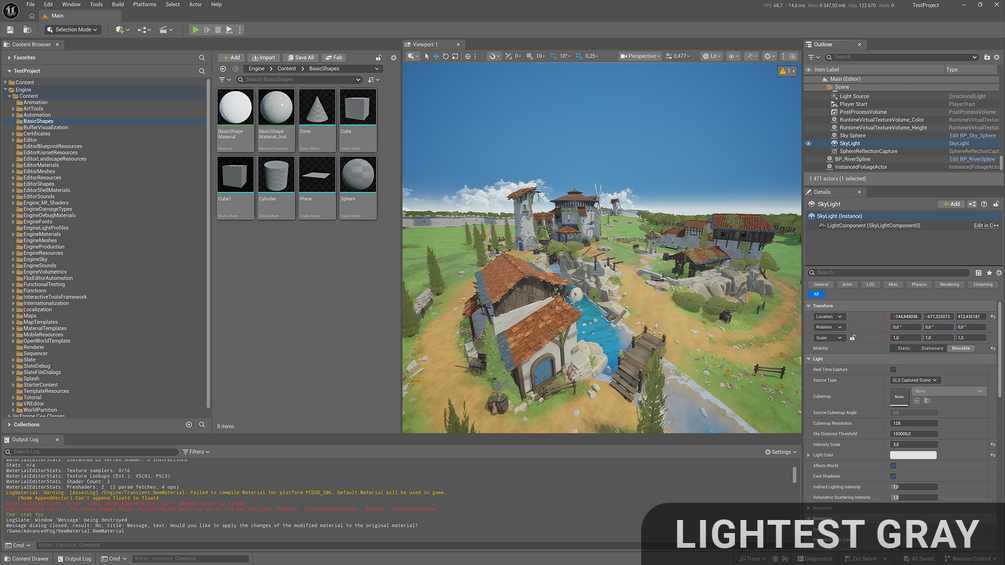Screen dimensions: 1005x565
Task: Open the Light Color swatch
Action: click(913, 455)
